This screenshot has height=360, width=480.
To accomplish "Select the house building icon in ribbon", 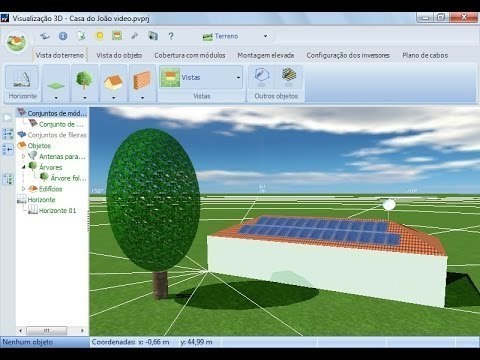I will [x=113, y=81].
